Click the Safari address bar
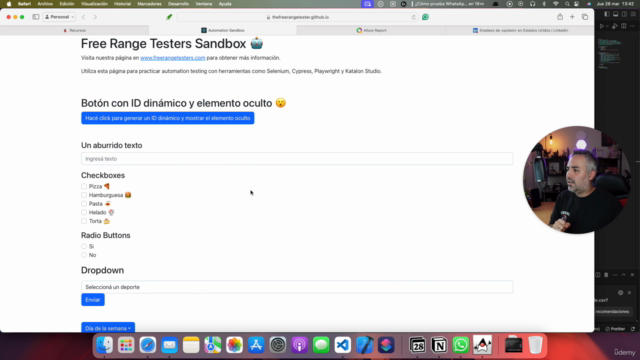The image size is (640, 360). [298, 17]
